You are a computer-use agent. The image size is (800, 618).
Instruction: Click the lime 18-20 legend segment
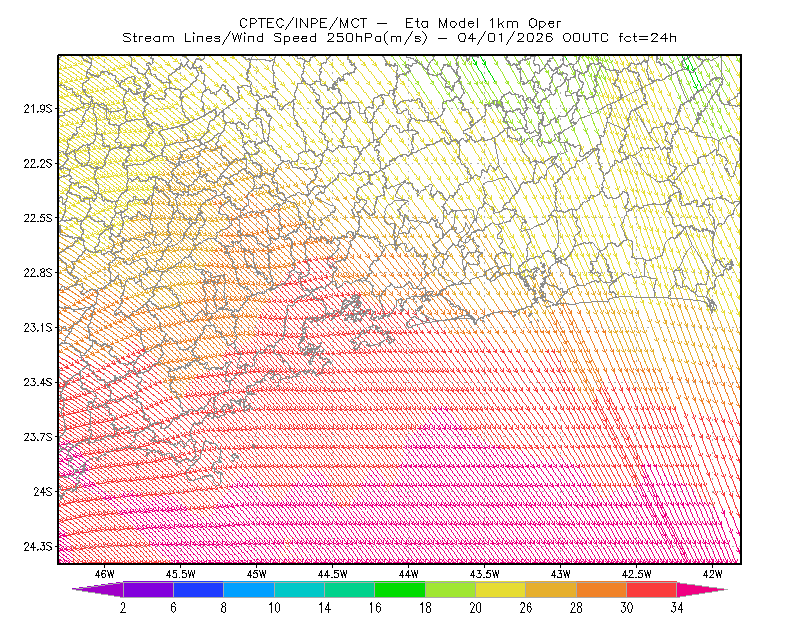450,589
